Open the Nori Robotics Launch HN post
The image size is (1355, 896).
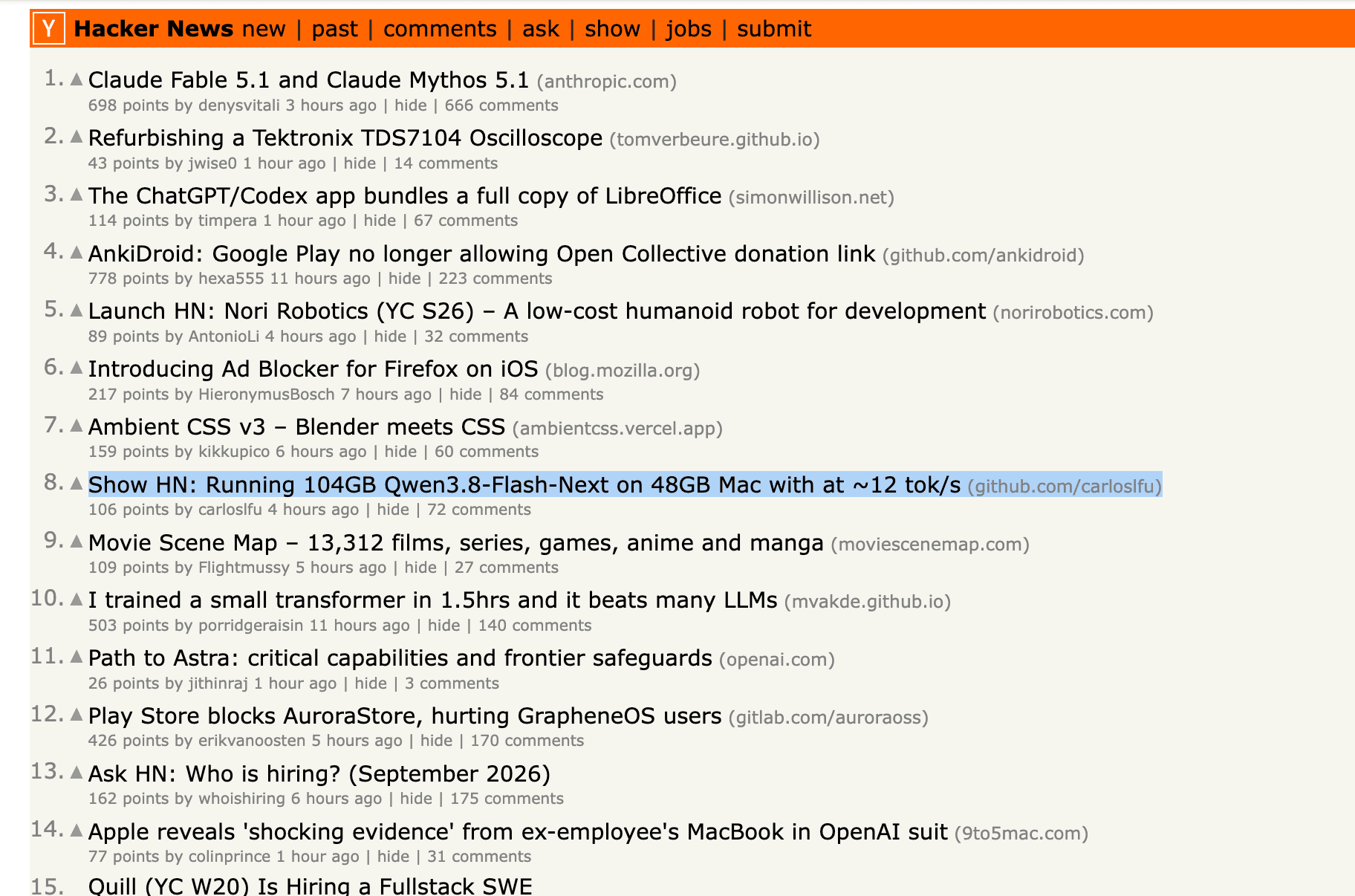click(x=537, y=311)
